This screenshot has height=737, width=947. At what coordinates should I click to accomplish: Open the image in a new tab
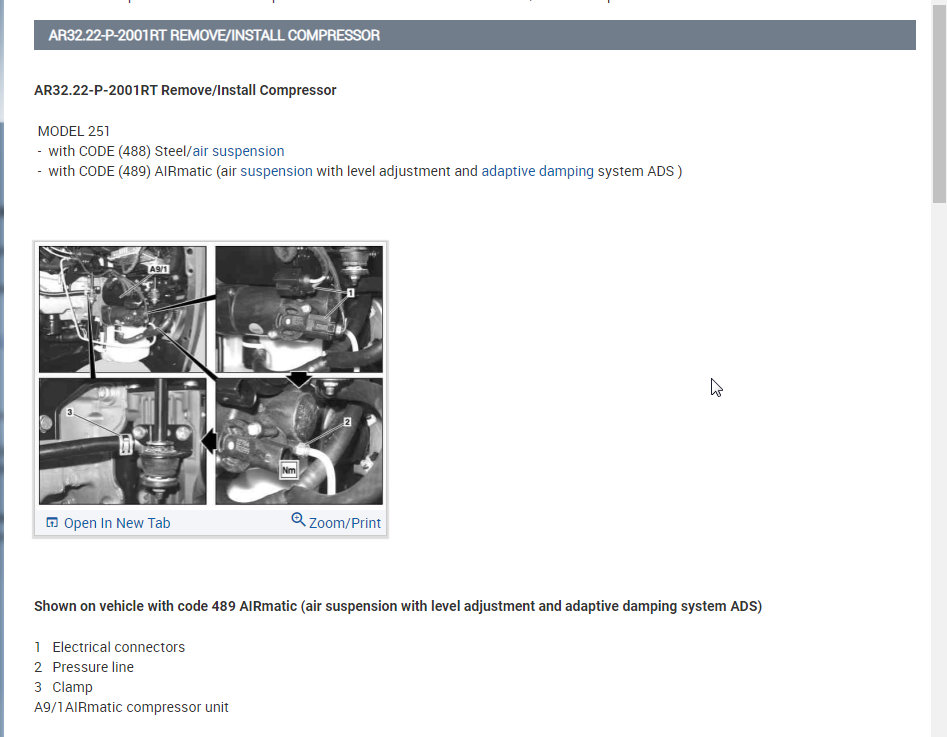[109, 523]
